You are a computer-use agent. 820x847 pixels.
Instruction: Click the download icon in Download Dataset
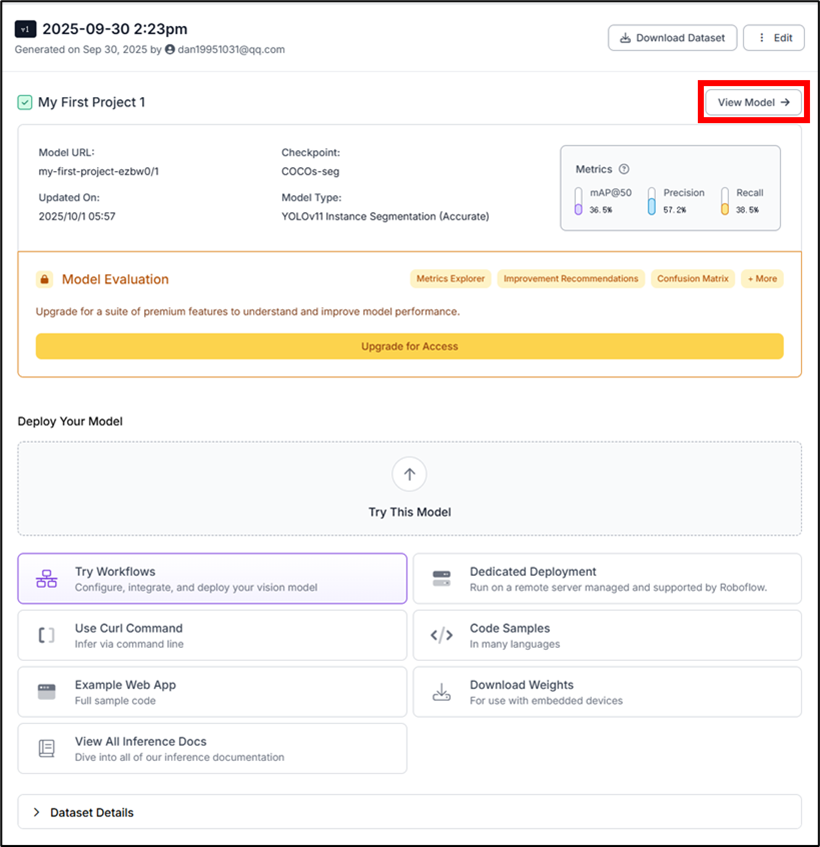point(625,38)
